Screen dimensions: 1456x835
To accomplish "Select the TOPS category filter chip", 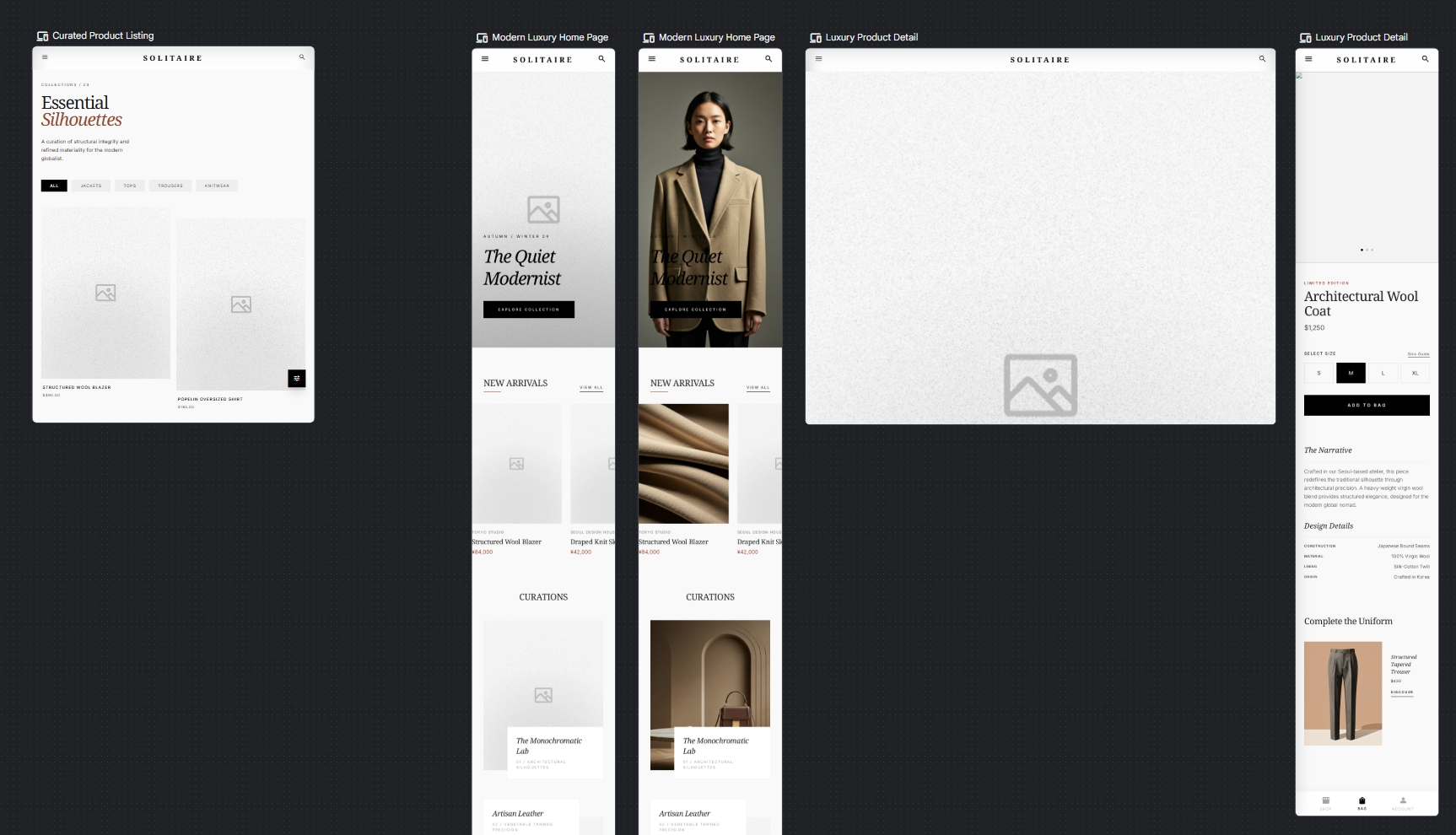I will click(x=130, y=186).
